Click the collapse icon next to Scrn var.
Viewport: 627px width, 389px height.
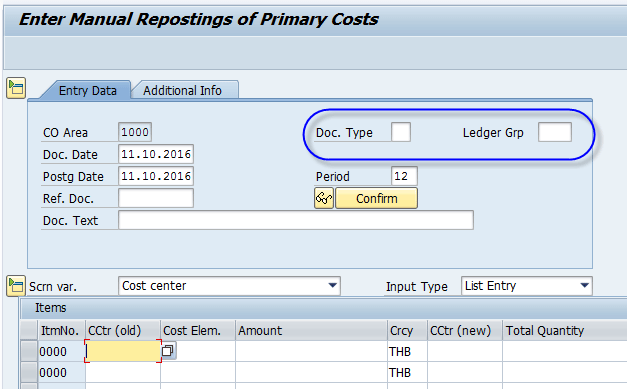(16, 286)
